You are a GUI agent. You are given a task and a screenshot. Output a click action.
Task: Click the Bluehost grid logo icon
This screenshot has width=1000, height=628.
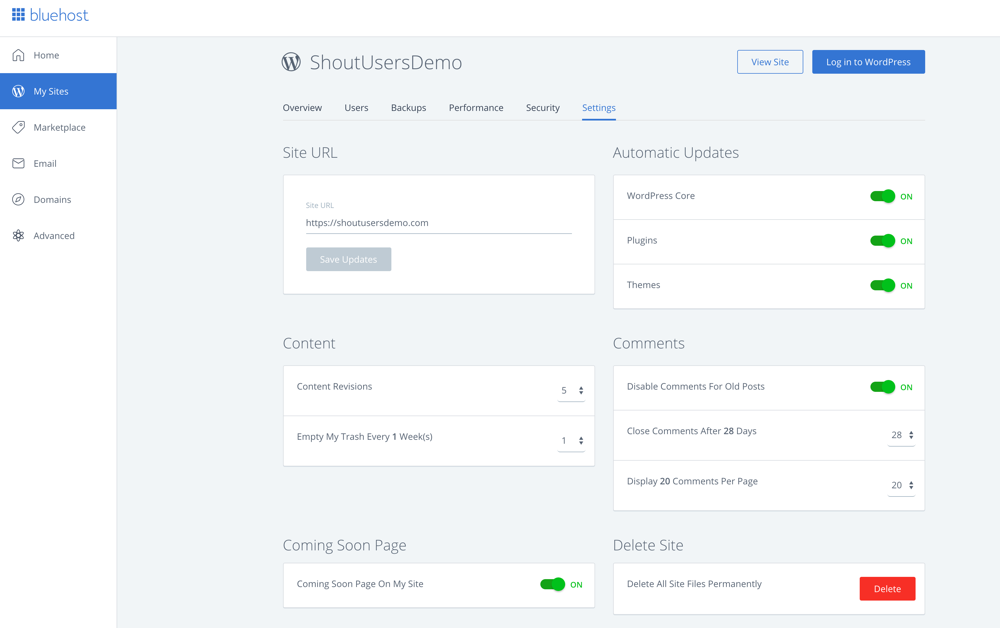coord(18,15)
